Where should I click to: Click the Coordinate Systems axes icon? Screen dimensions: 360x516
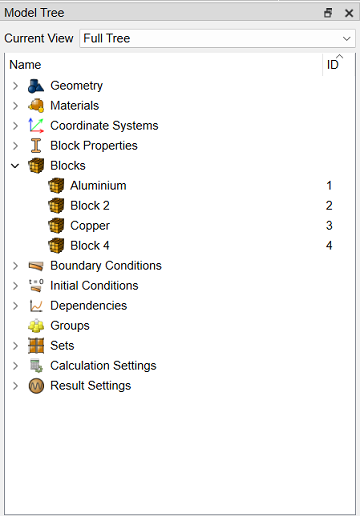tap(36, 126)
